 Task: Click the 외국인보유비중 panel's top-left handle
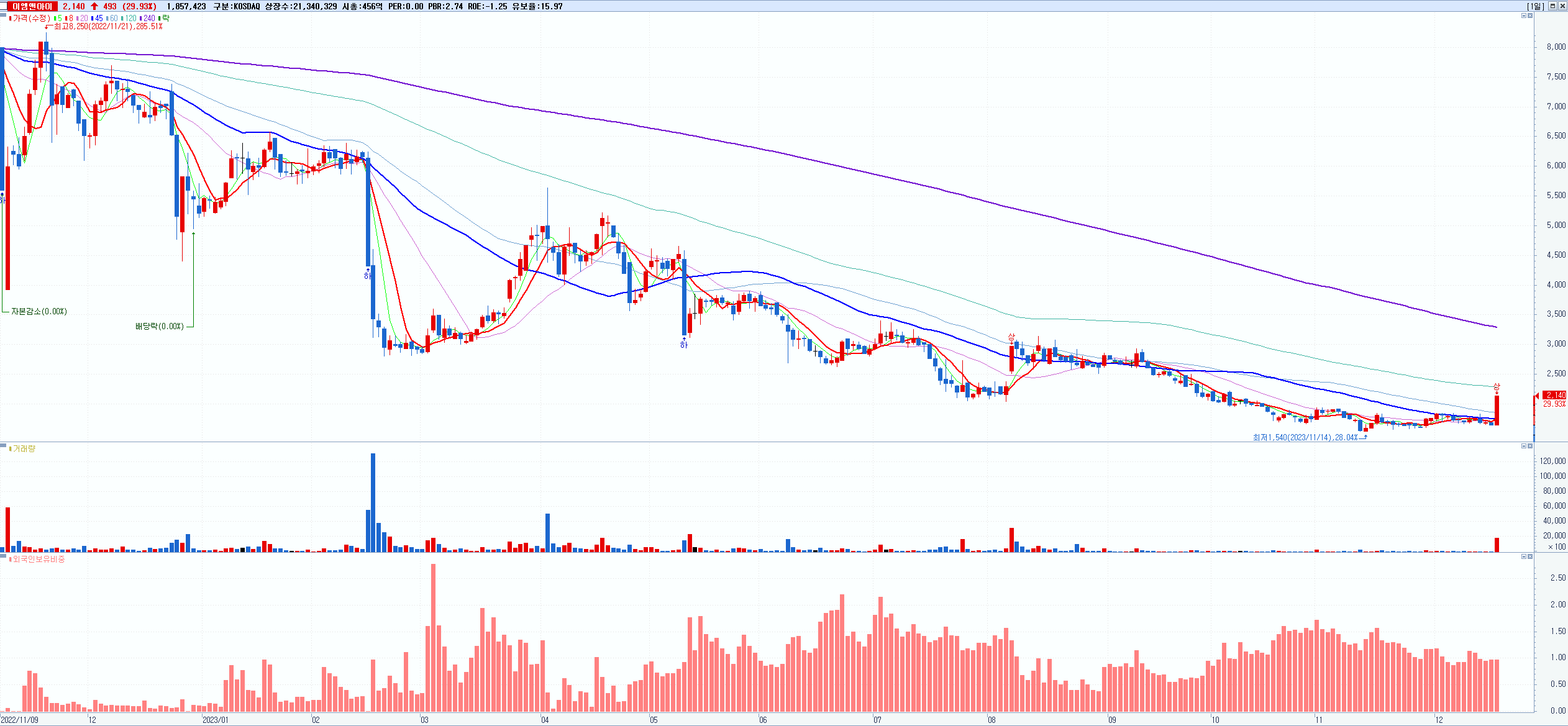[x=3, y=556]
